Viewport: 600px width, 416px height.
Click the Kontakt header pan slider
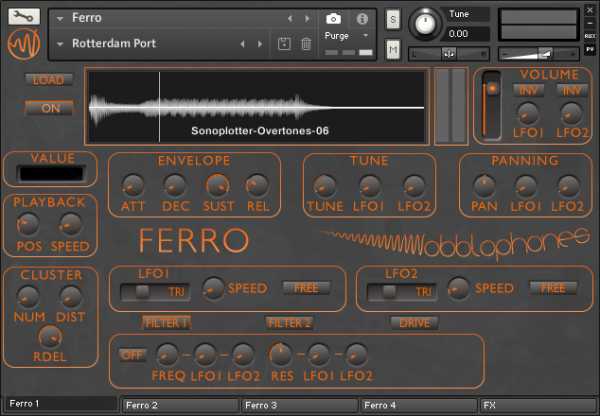pyautogui.click(x=449, y=54)
